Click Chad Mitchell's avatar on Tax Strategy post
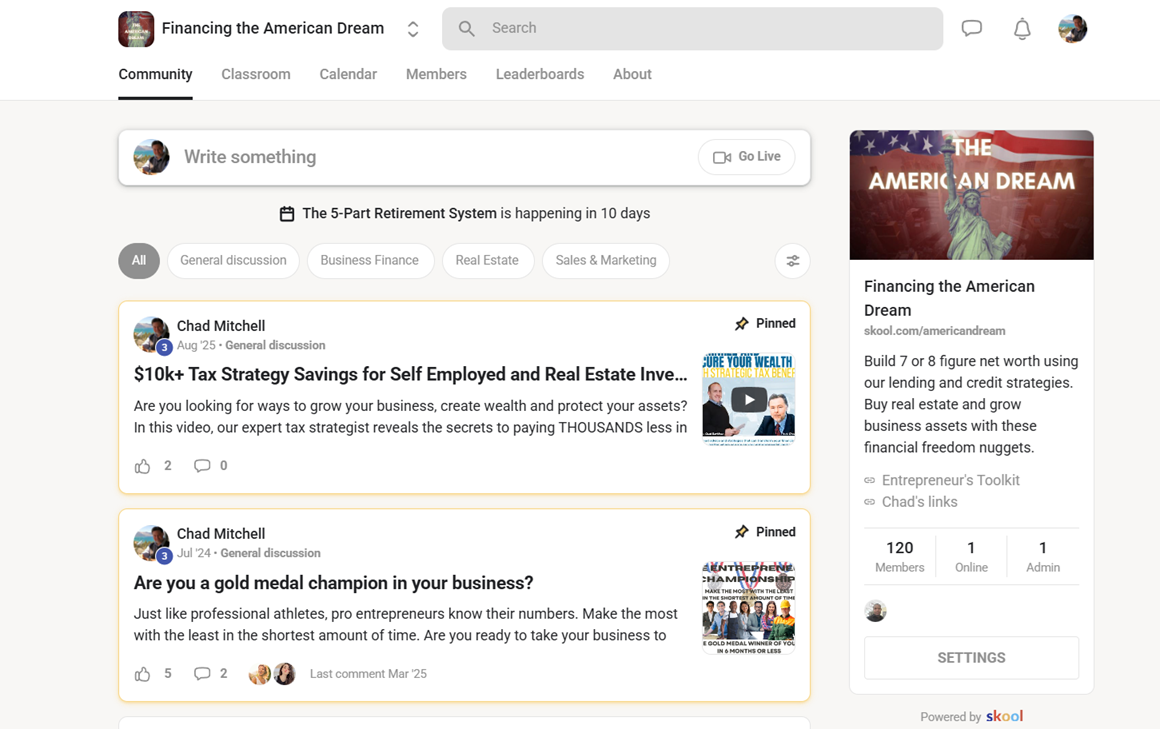The width and height of the screenshot is (1160, 729). point(152,335)
